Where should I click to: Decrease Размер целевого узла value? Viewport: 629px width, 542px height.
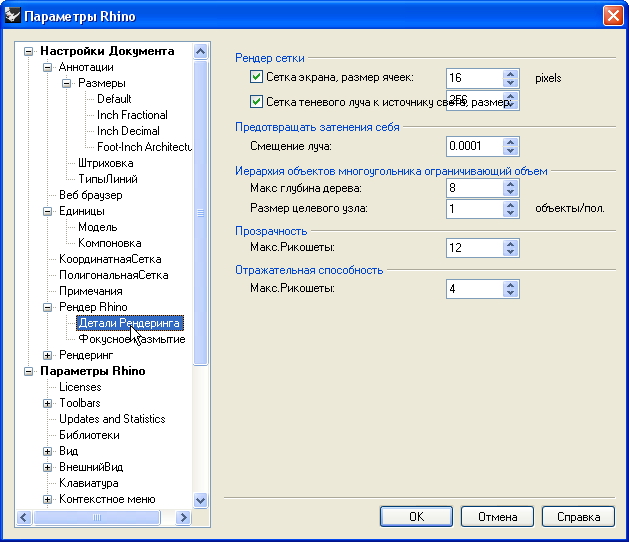coord(510,213)
